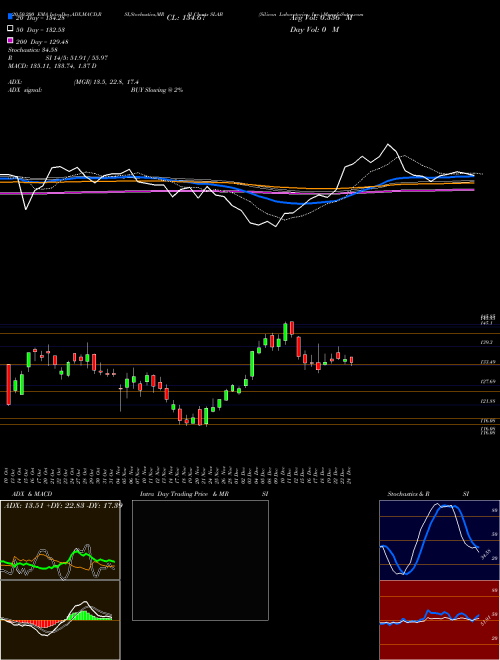Click the 'ADX: 13.51 +DY: 22.83 -DY: 17.39' readout
This screenshot has height=660, width=500.
click(x=63, y=506)
